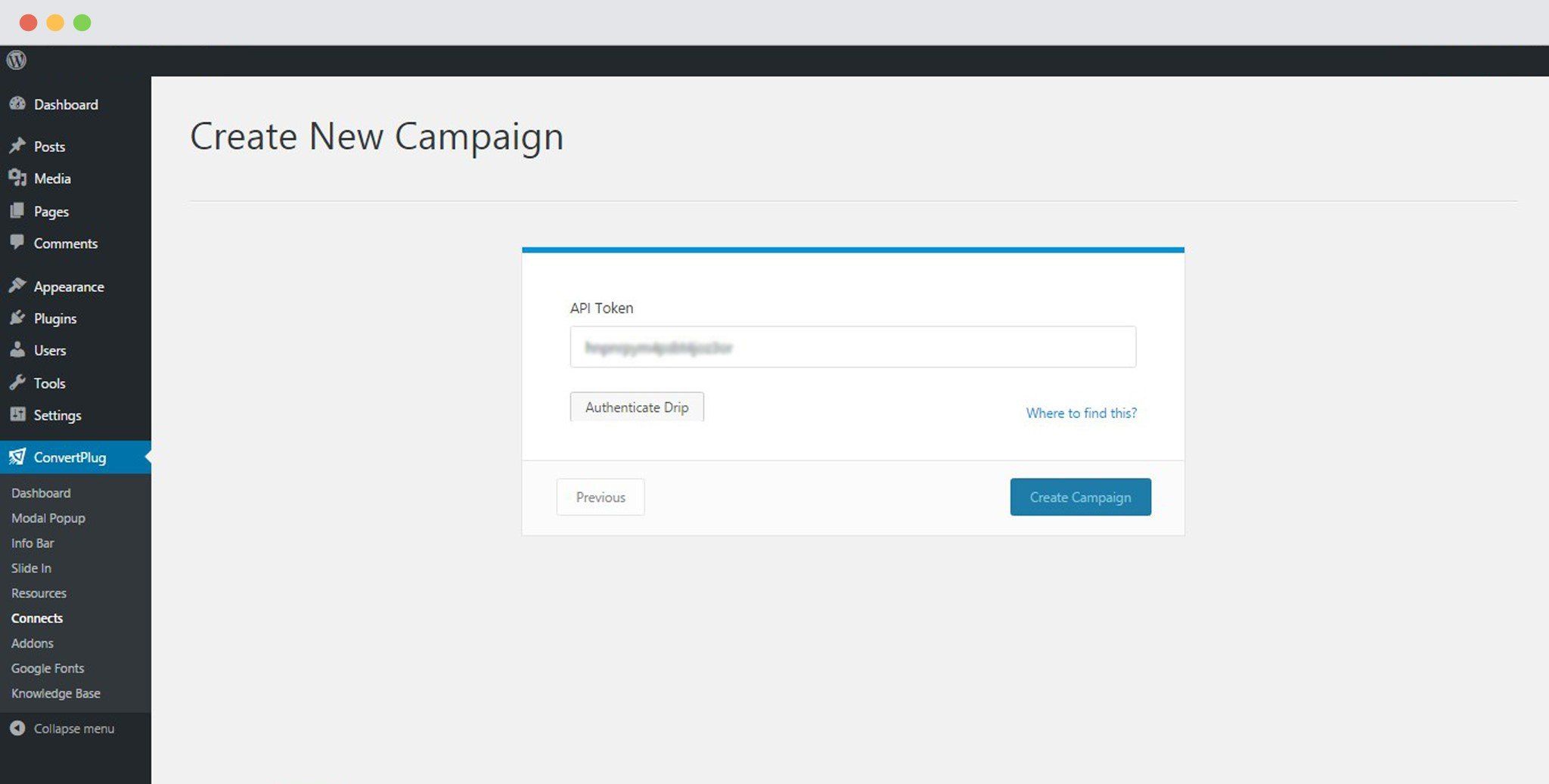1549x784 pixels.
Task: Open the 'Where to find this?' link
Action: tap(1081, 413)
